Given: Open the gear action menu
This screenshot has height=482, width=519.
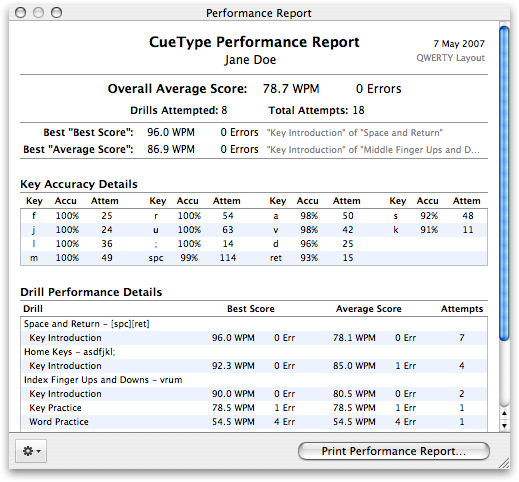Looking at the screenshot, I should point(31,451).
